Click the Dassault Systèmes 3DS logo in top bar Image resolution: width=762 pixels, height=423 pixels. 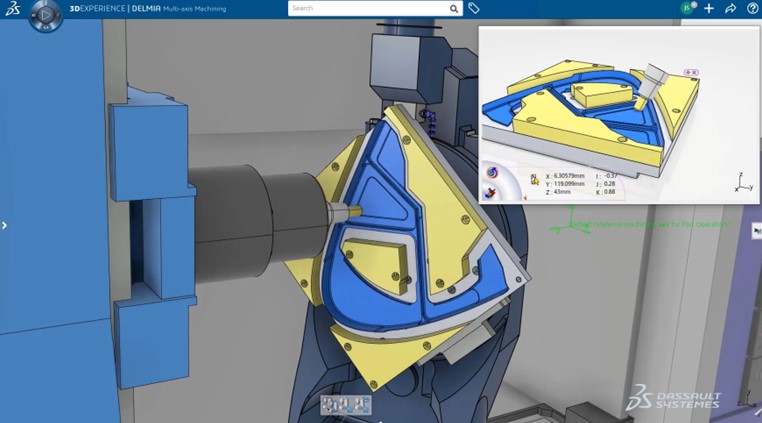(12, 8)
